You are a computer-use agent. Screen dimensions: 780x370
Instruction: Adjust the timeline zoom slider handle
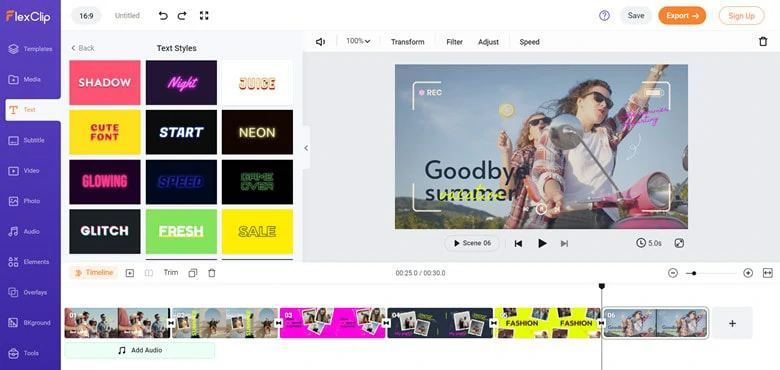click(694, 273)
